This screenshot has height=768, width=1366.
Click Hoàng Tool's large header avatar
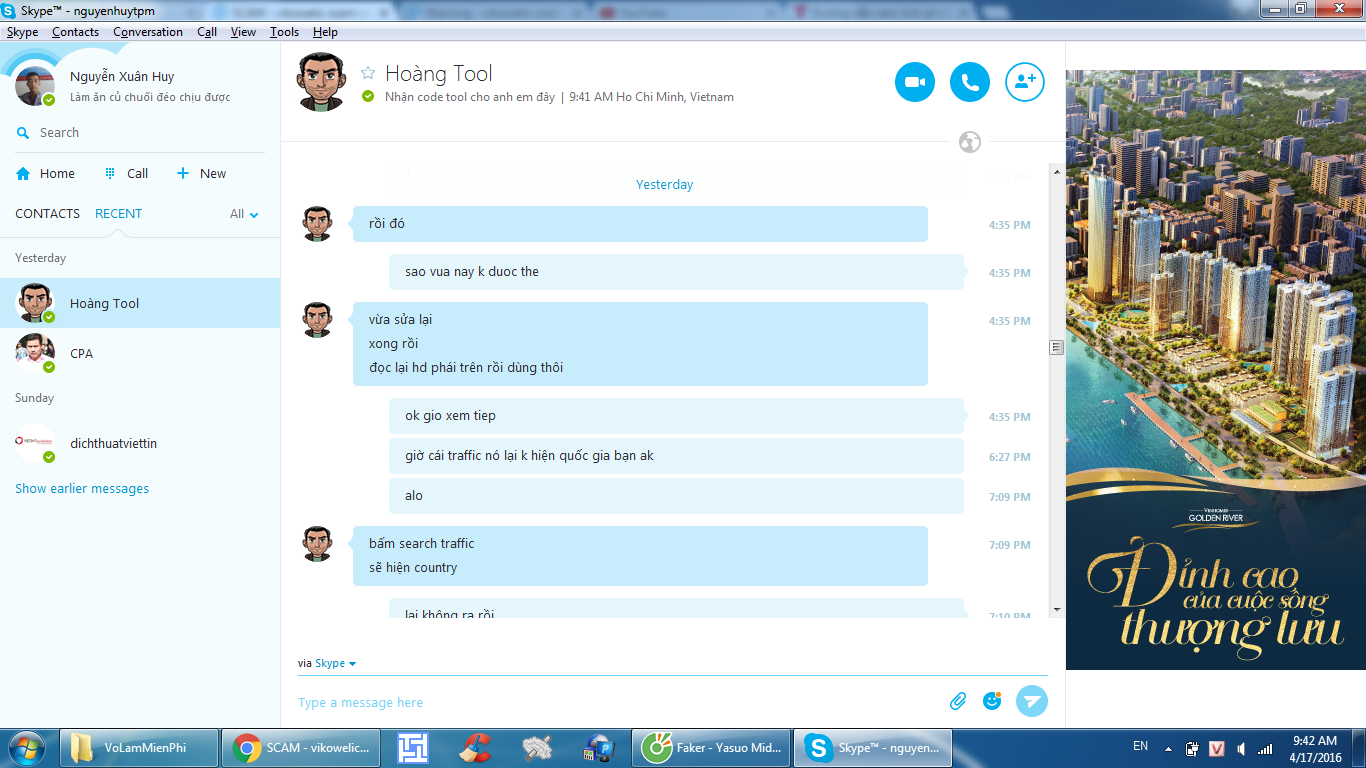click(x=322, y=82)
